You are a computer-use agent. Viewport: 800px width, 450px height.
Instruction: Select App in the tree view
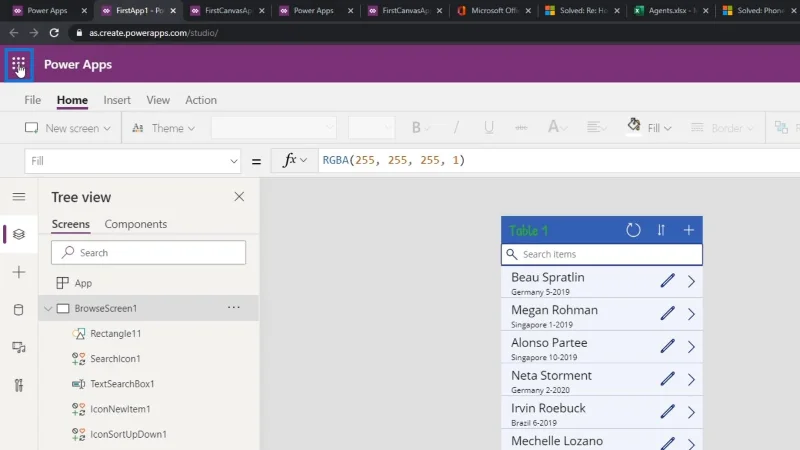pyautogui.click(x=83, y=283)
